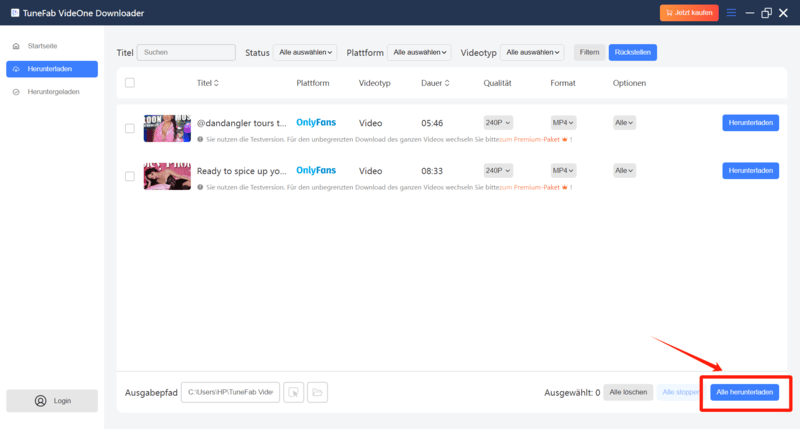The image size is (800, 429).
Task: Expand the Videotyp filter dropdown
Action: (532, 52)
